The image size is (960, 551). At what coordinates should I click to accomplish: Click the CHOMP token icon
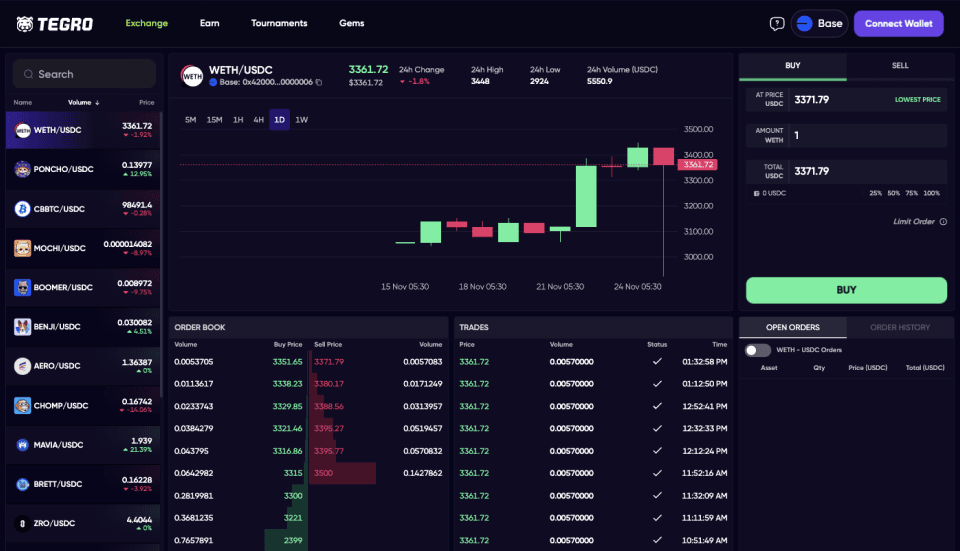23,405
